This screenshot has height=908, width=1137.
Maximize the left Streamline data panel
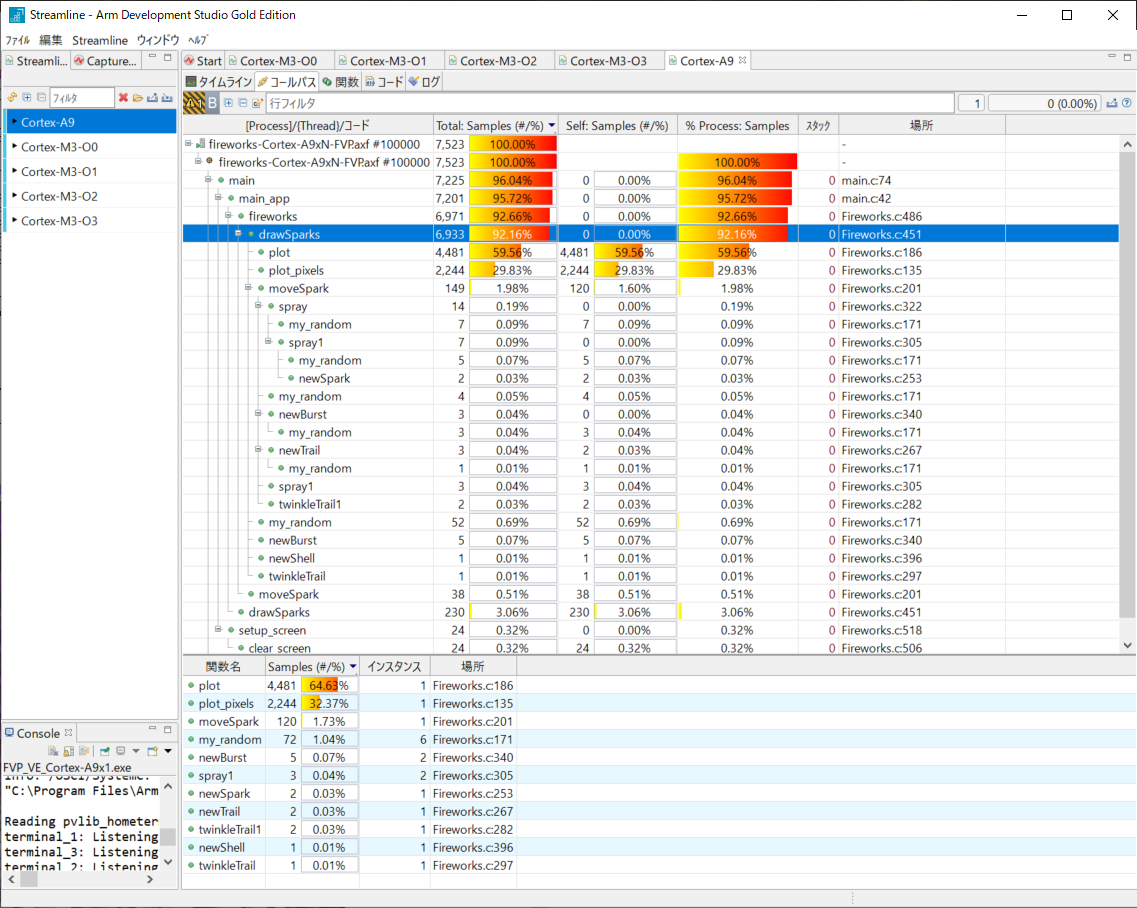(x=168, y=57)
